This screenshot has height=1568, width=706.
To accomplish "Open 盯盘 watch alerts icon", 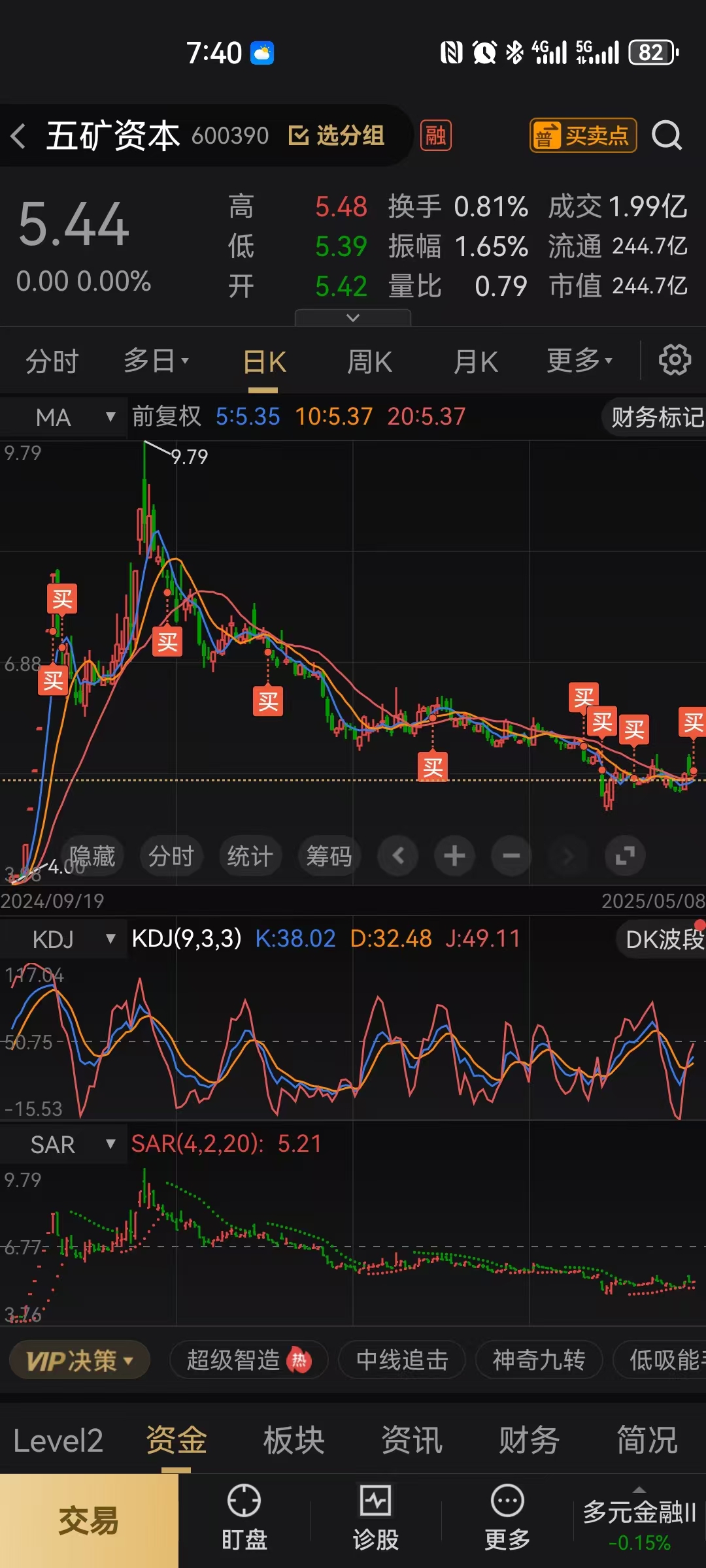I will (244, 1518).
